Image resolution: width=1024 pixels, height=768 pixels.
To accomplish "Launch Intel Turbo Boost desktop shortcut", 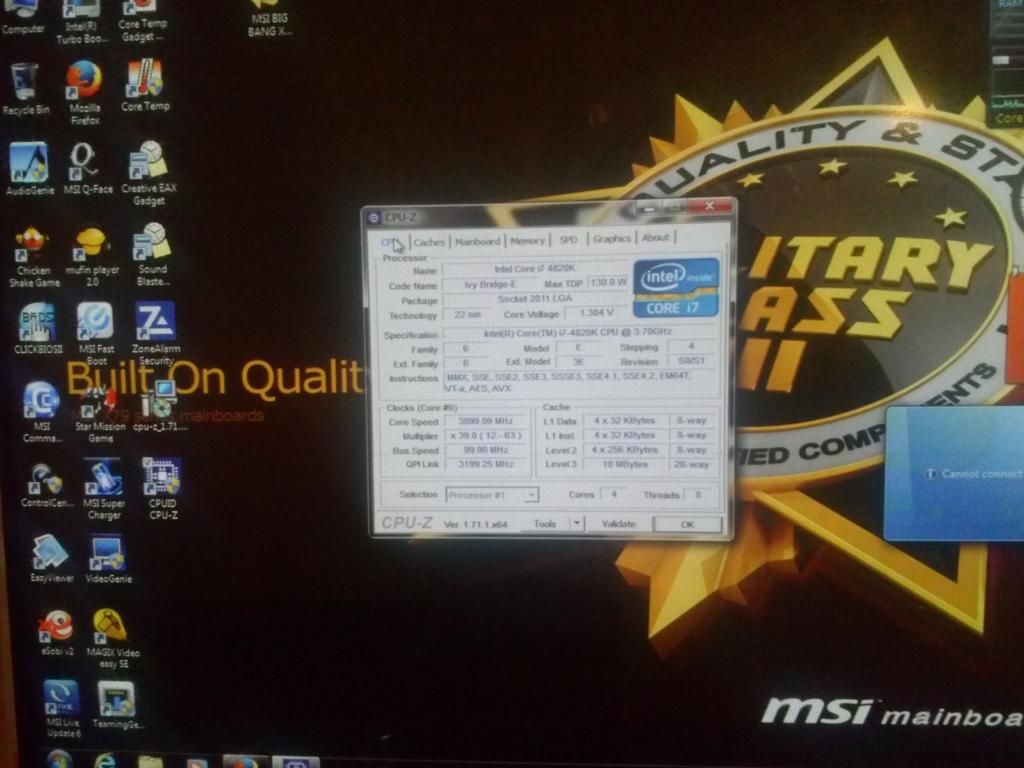I will tap(82, 22).
